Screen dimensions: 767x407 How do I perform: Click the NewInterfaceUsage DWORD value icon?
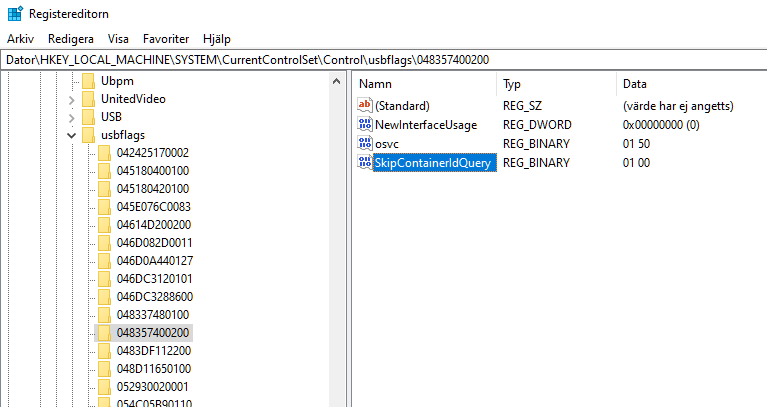click(365, 125)
